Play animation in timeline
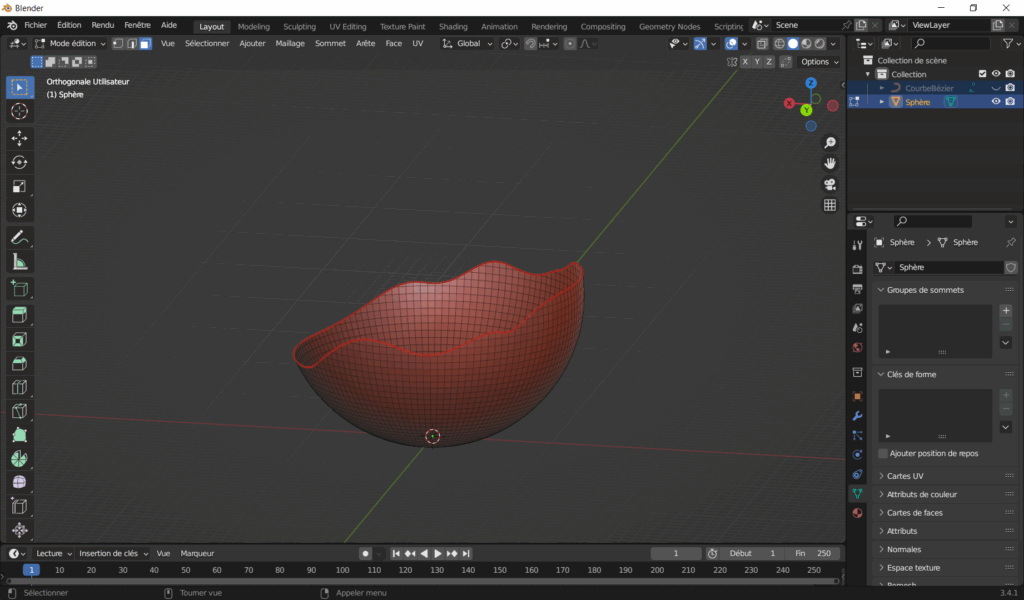Screen dimensions: 1024x600 pos(438,553)
